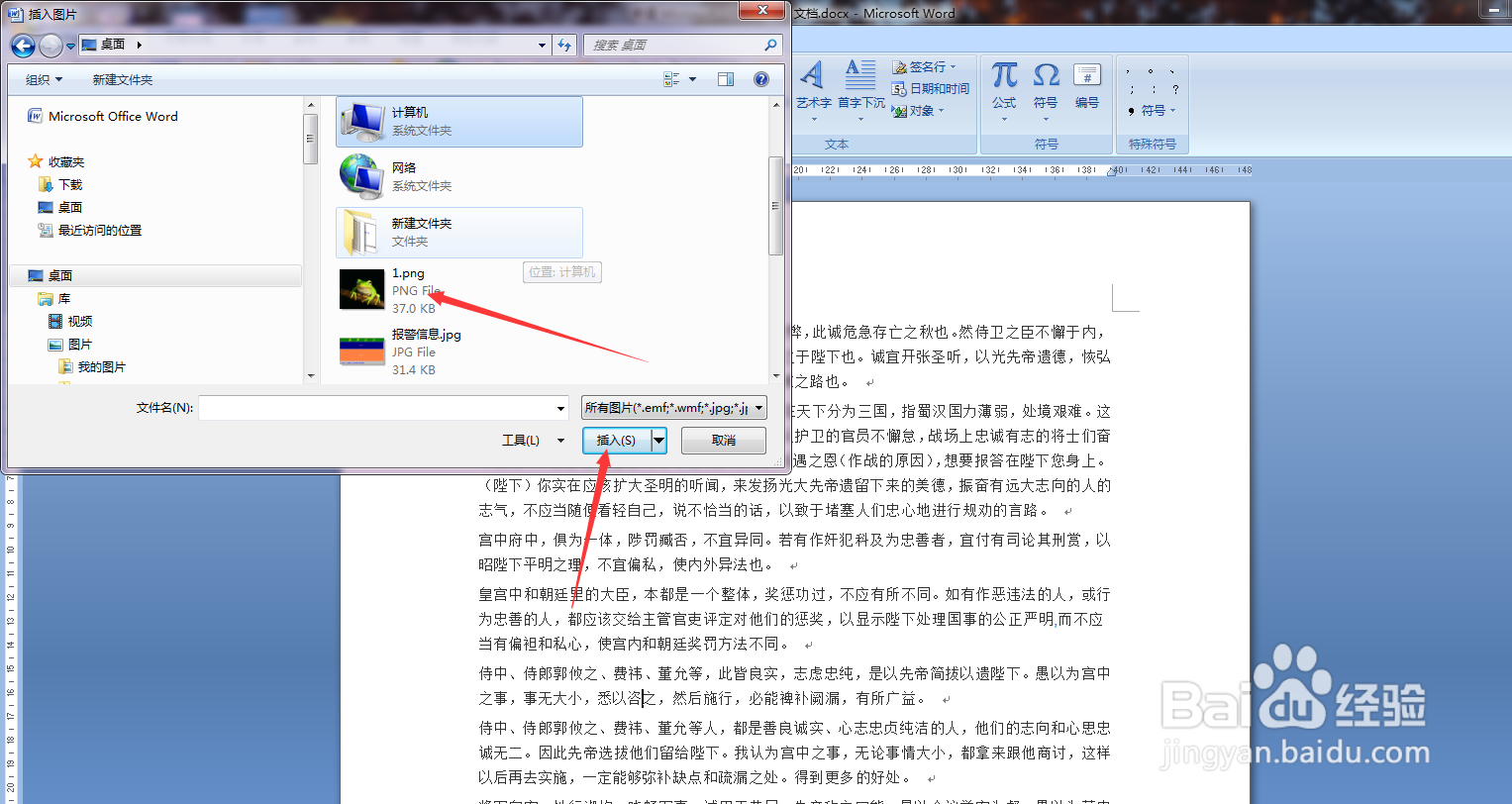Expand the 库 node
Image resolution: width=1512 pixels, height=804 pixels.
point(54,298)
